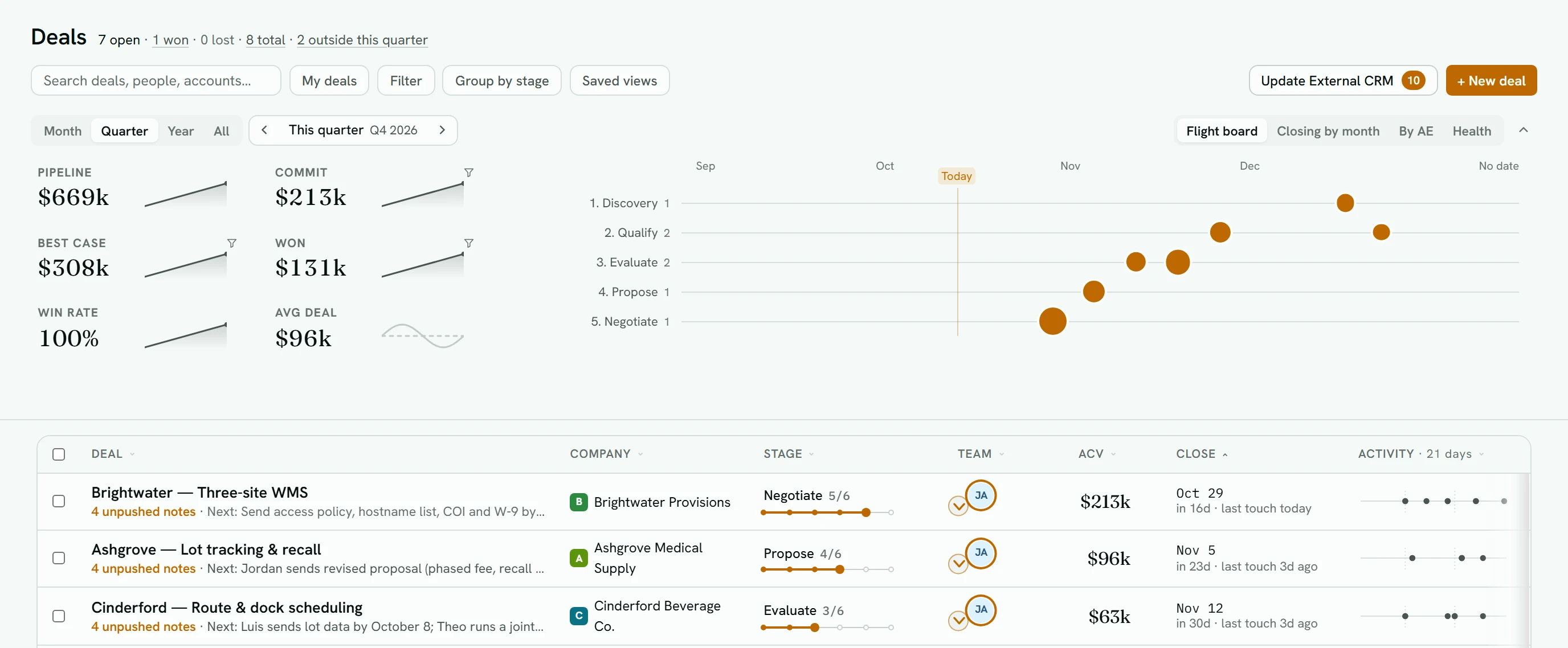Expand team chevron on the Ashgrove row
Image resolution: width=1568 pixels, height=648 pixels.
(958, 563)
